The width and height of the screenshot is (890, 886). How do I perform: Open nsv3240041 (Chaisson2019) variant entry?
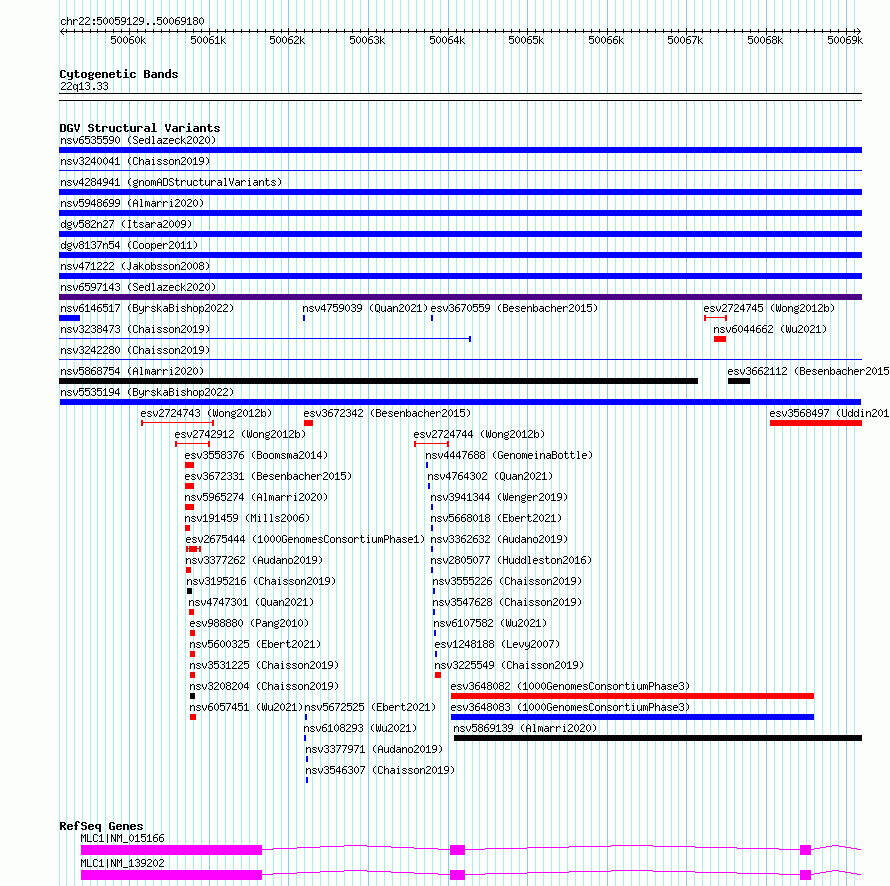[135, 161]
